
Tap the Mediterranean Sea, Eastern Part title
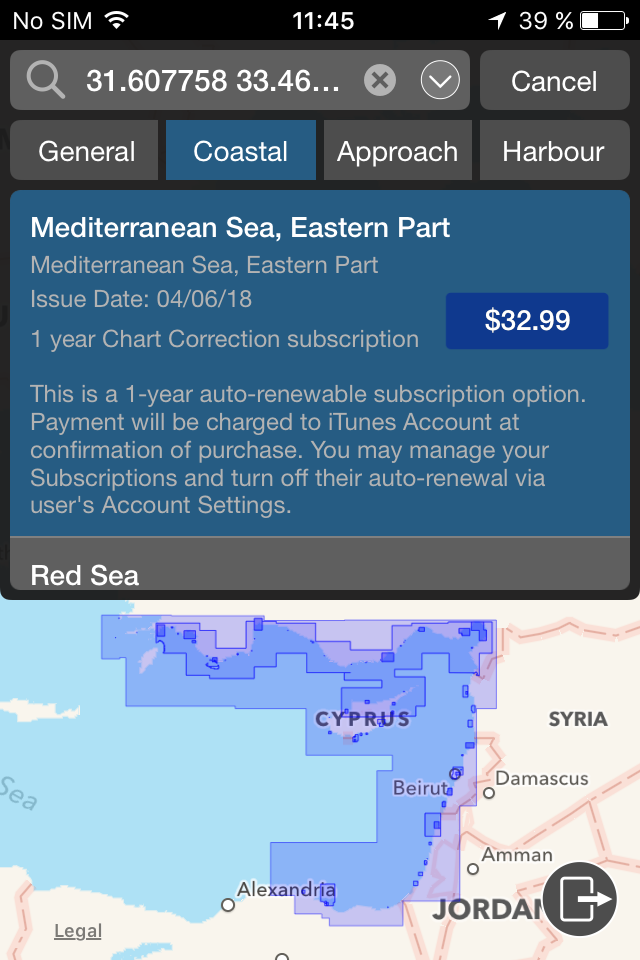240,228
